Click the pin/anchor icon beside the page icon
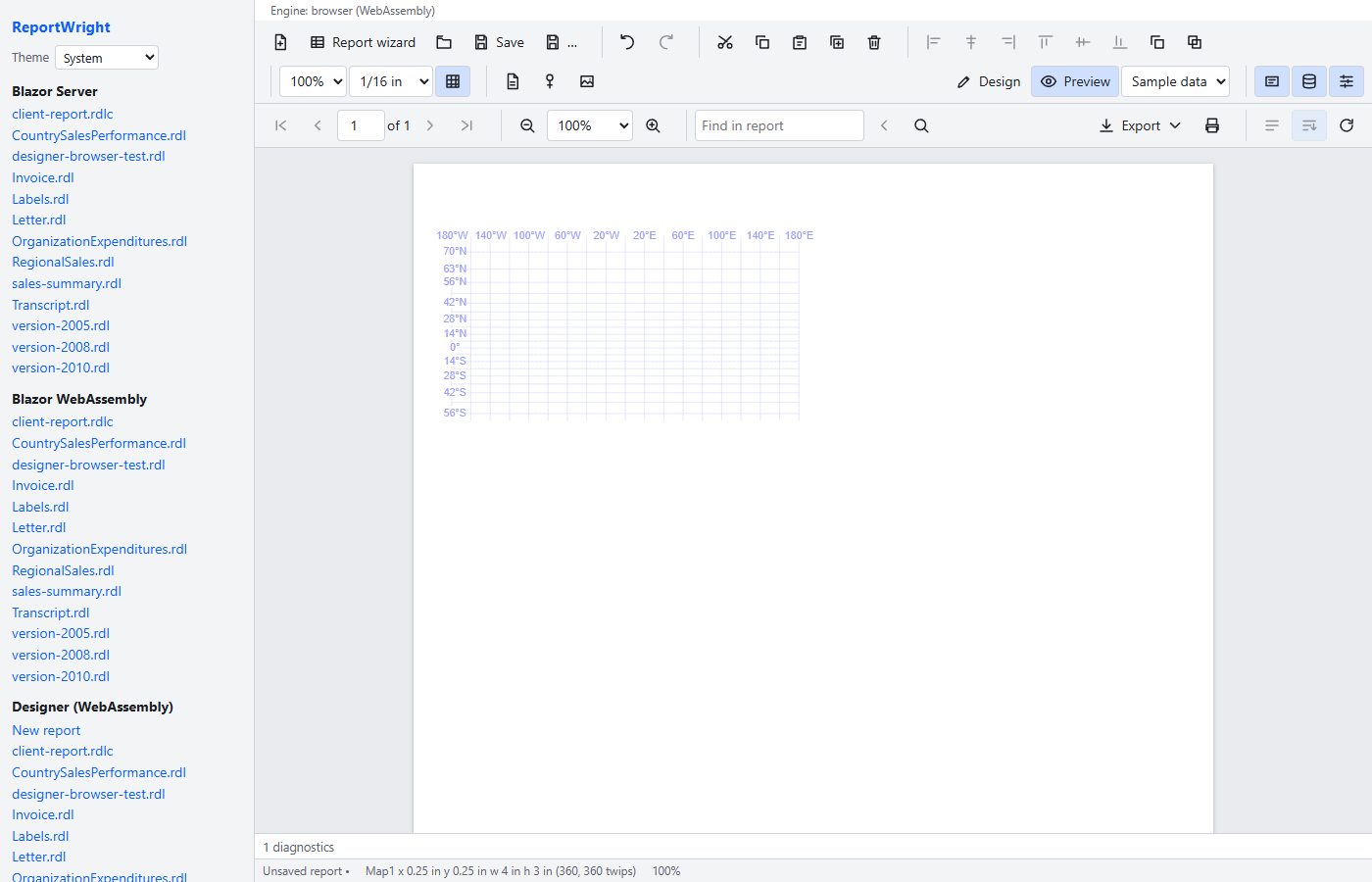This screenshot has width=1372, height=882. coord(550,81)
